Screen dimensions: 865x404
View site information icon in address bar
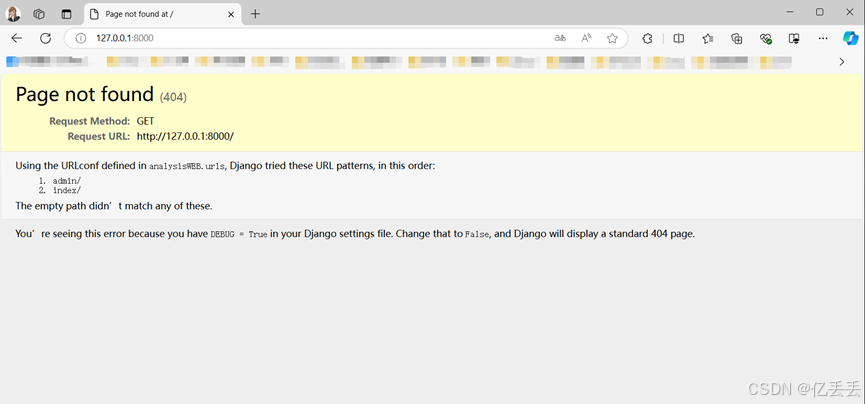pyautogui.click(x=81, y=38)
